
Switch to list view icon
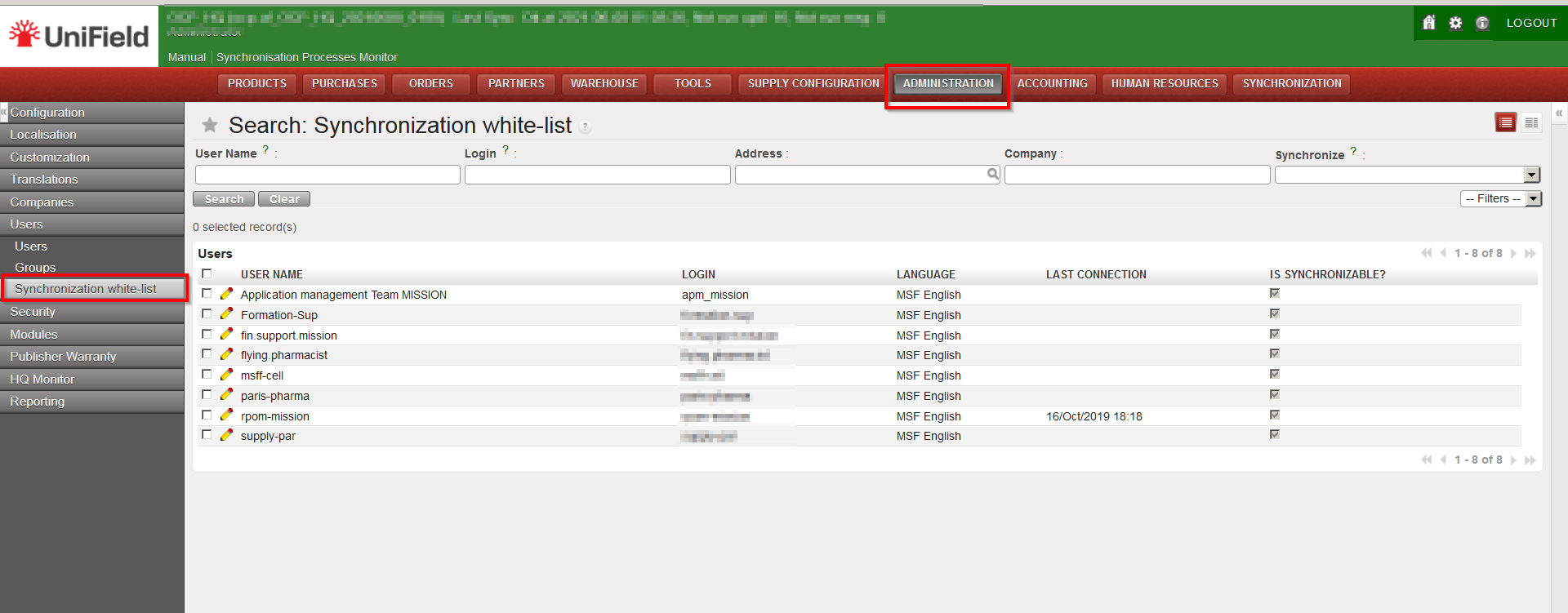coord(1505,122)
